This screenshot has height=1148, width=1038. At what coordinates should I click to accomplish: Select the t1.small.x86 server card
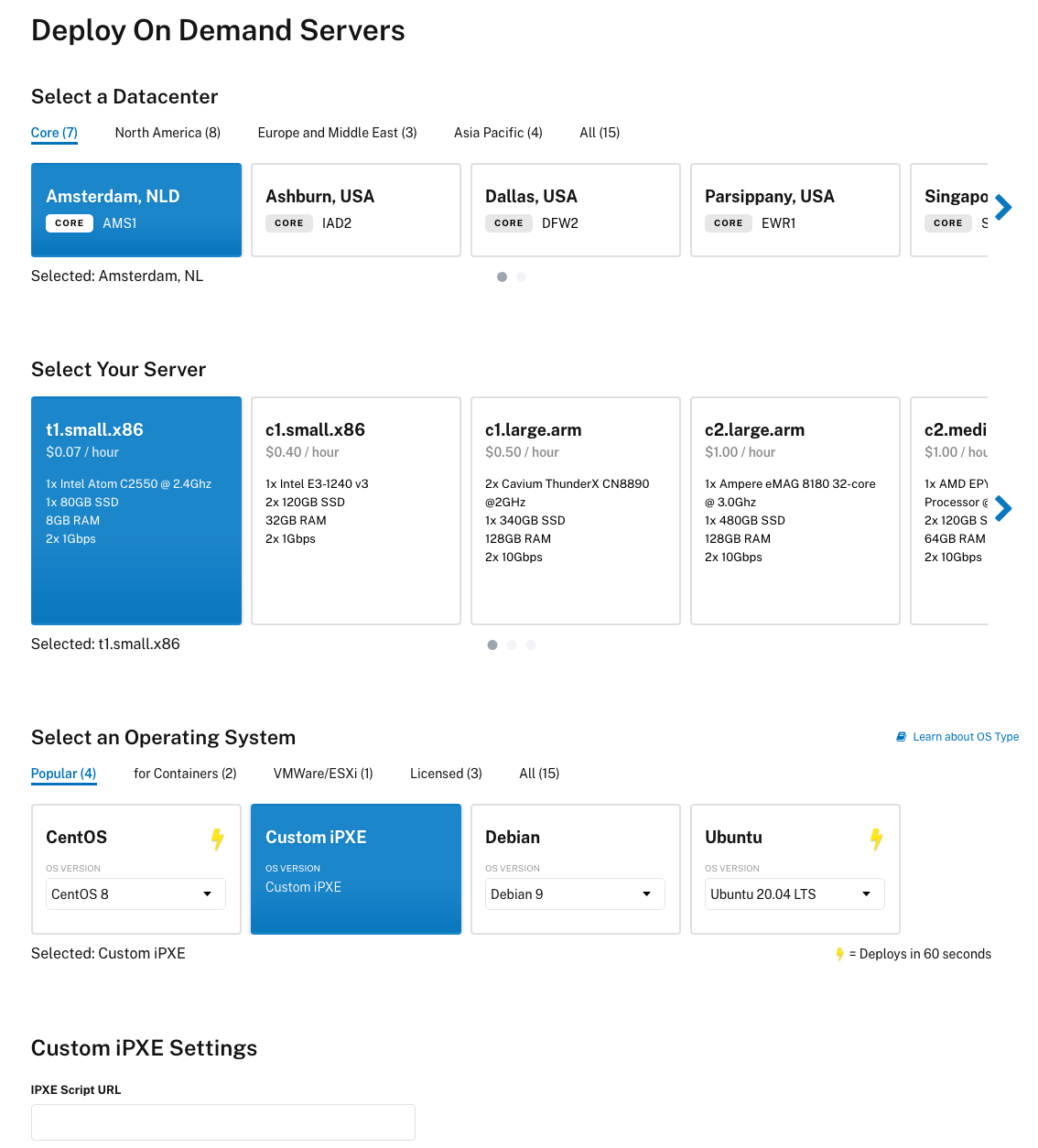(x=136, y=511)
